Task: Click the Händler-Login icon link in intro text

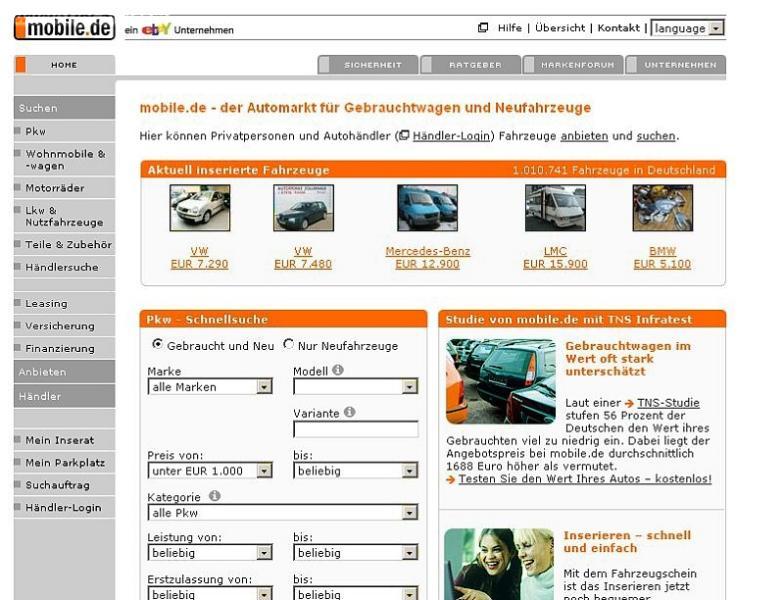Action: [x=404, y=136]
